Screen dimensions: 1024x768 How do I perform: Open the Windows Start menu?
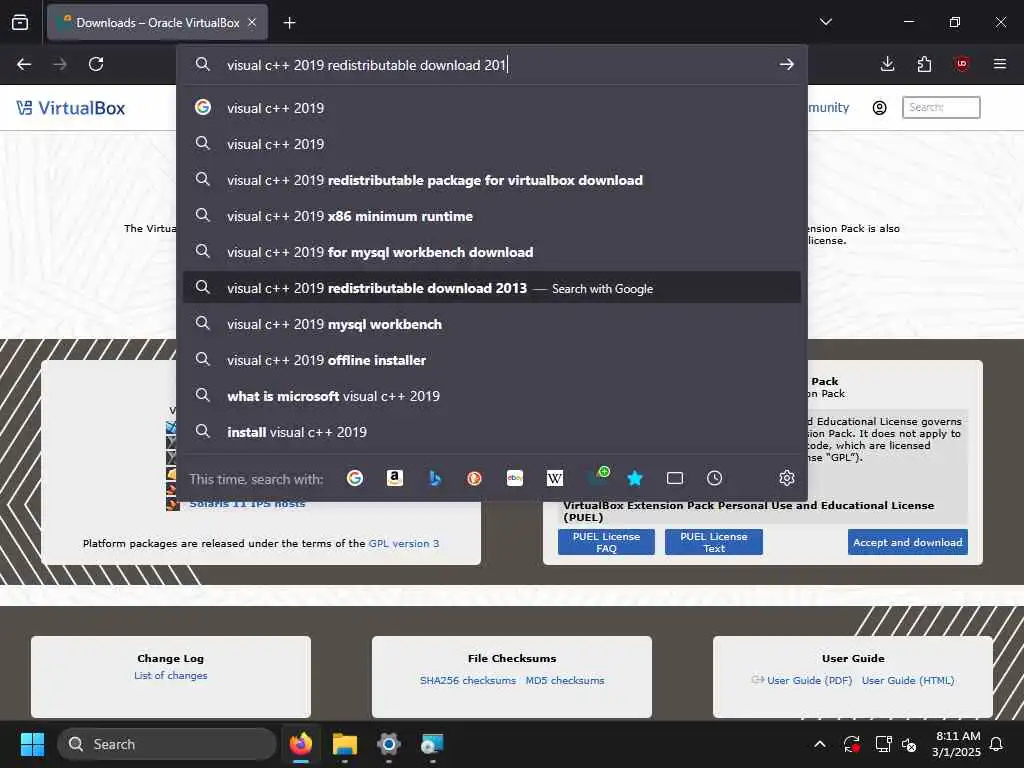coord(32,744)
